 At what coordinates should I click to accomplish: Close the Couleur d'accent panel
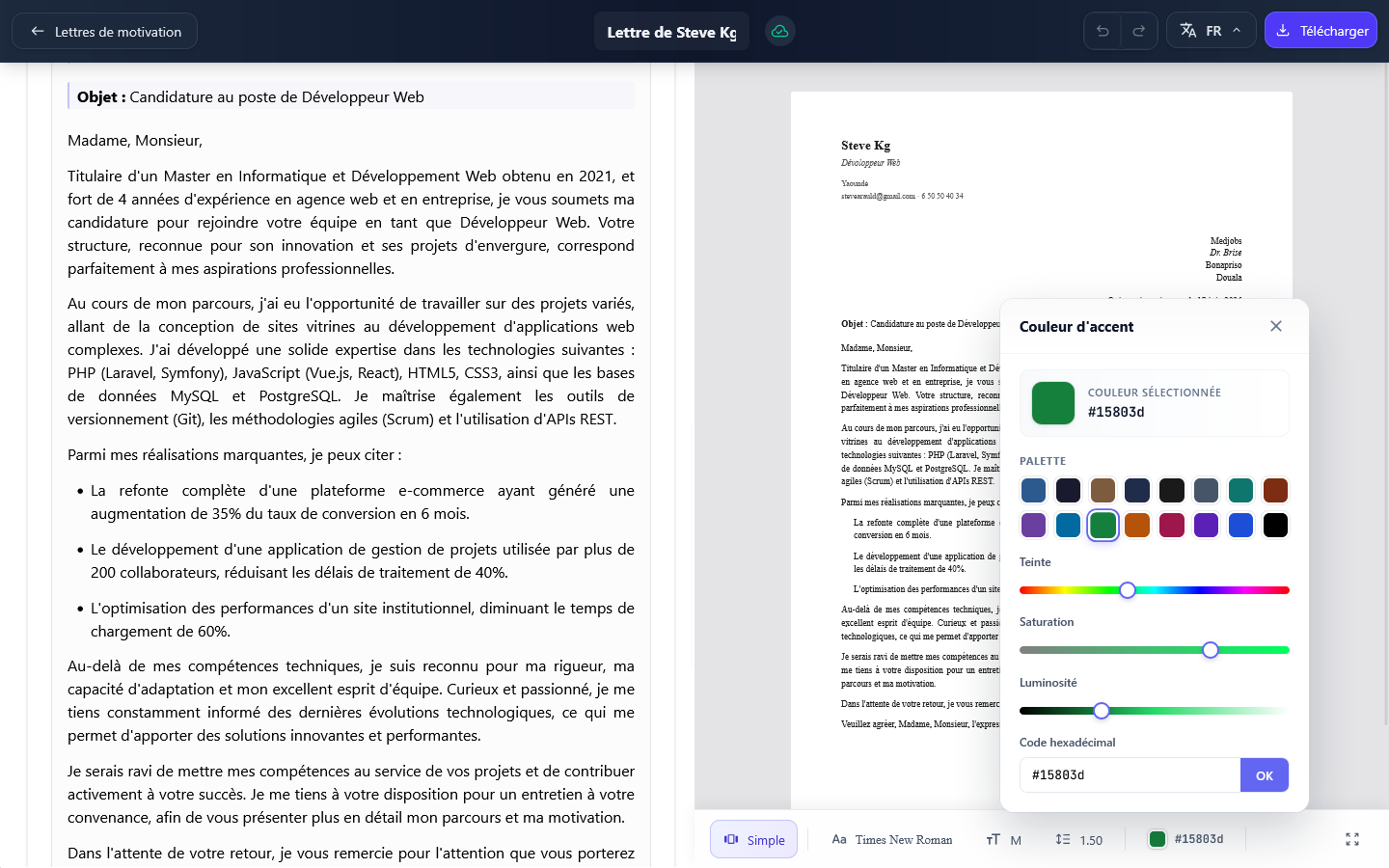(x=1276, y=326)
